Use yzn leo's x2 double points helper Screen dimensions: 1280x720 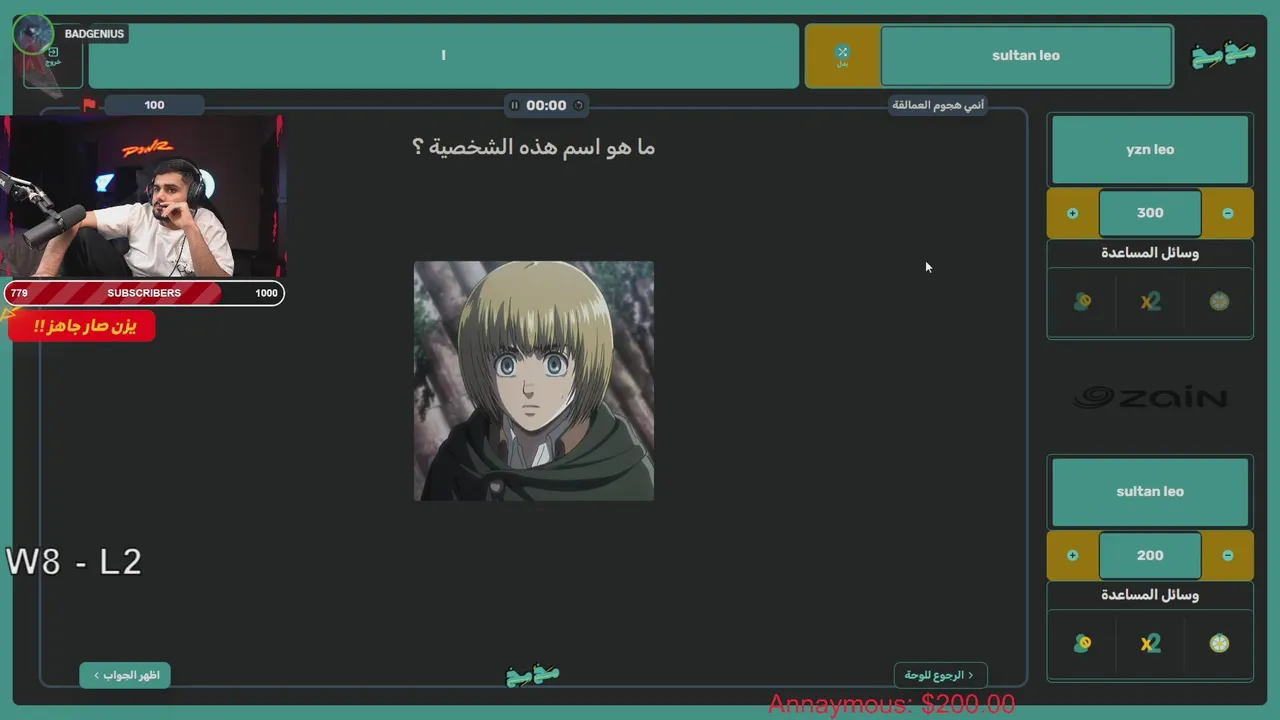pyautogui.click(x=1150, y=302)
